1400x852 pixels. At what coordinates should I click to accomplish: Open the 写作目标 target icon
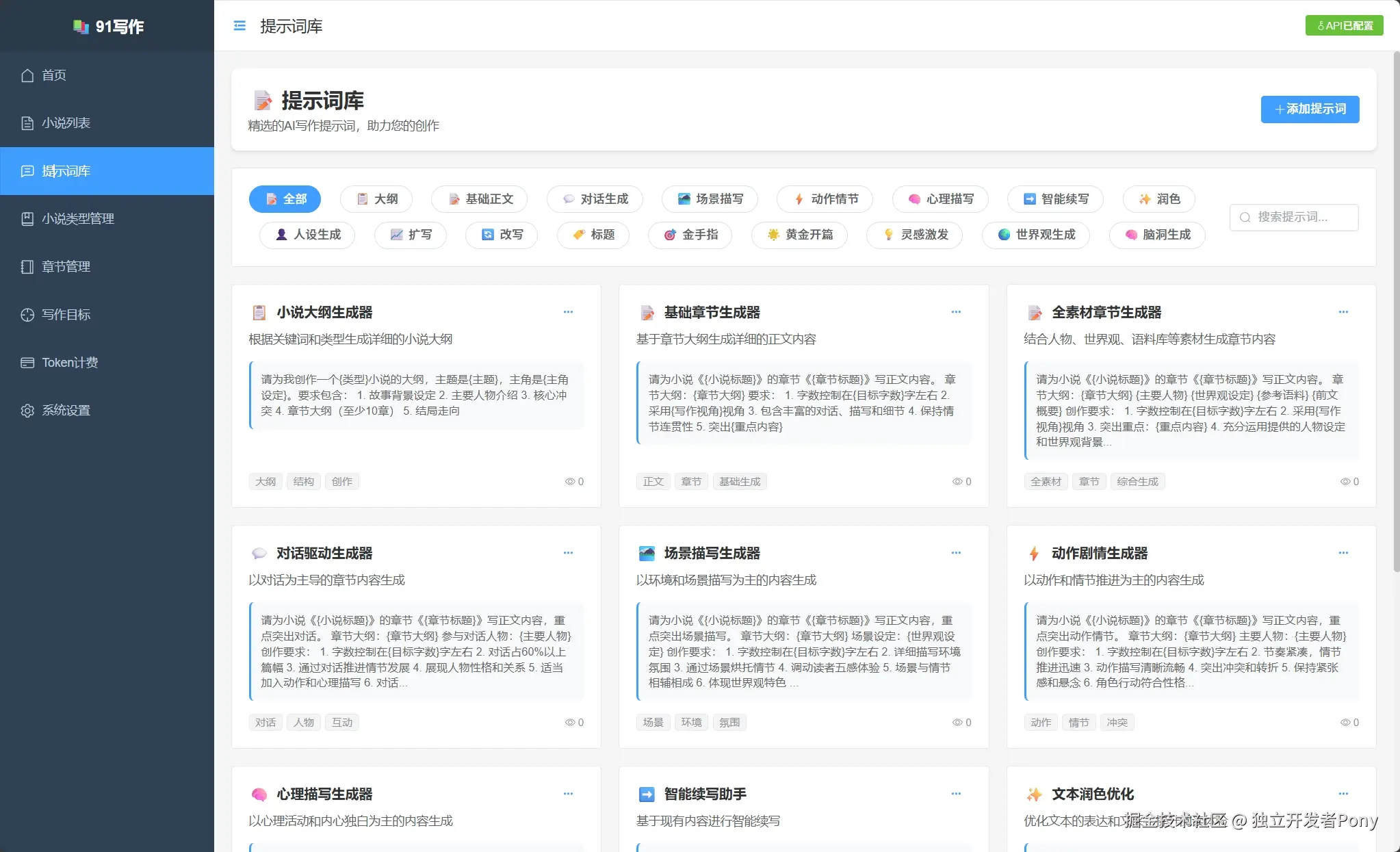tap(27, 315)
